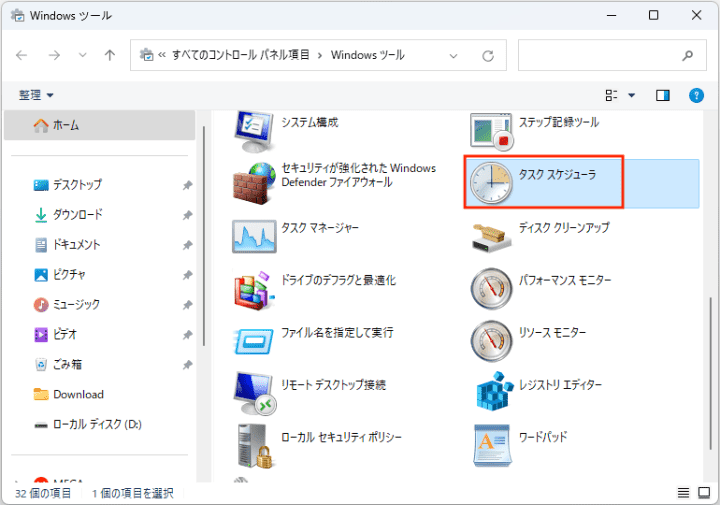
Task: Click the refresh icon in address bar
Action: point(488,56)
